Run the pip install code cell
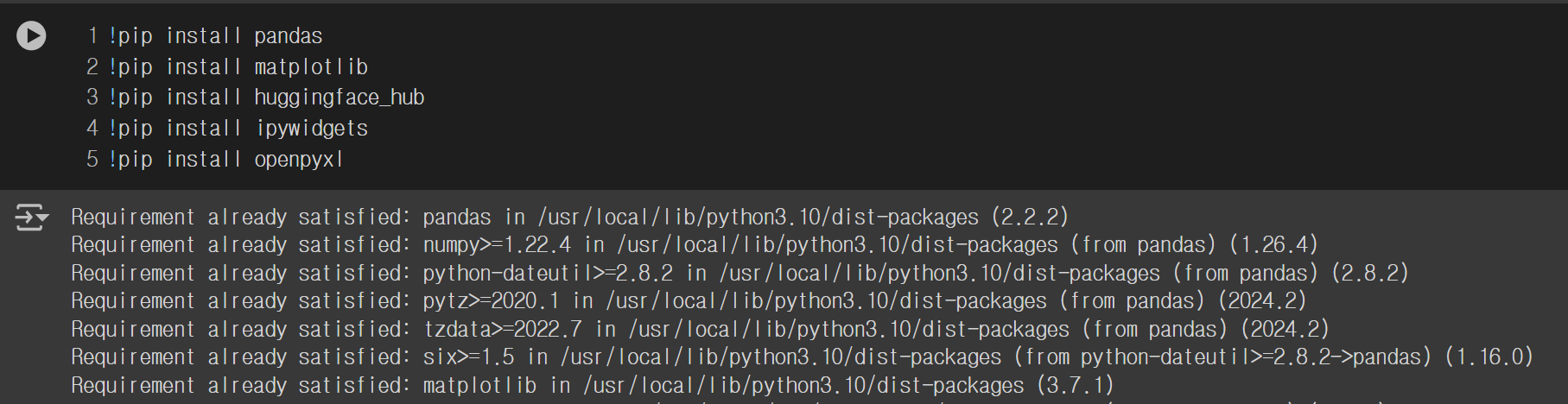The width and height of the screenshot is (1568, 404). tap(31, 35)
